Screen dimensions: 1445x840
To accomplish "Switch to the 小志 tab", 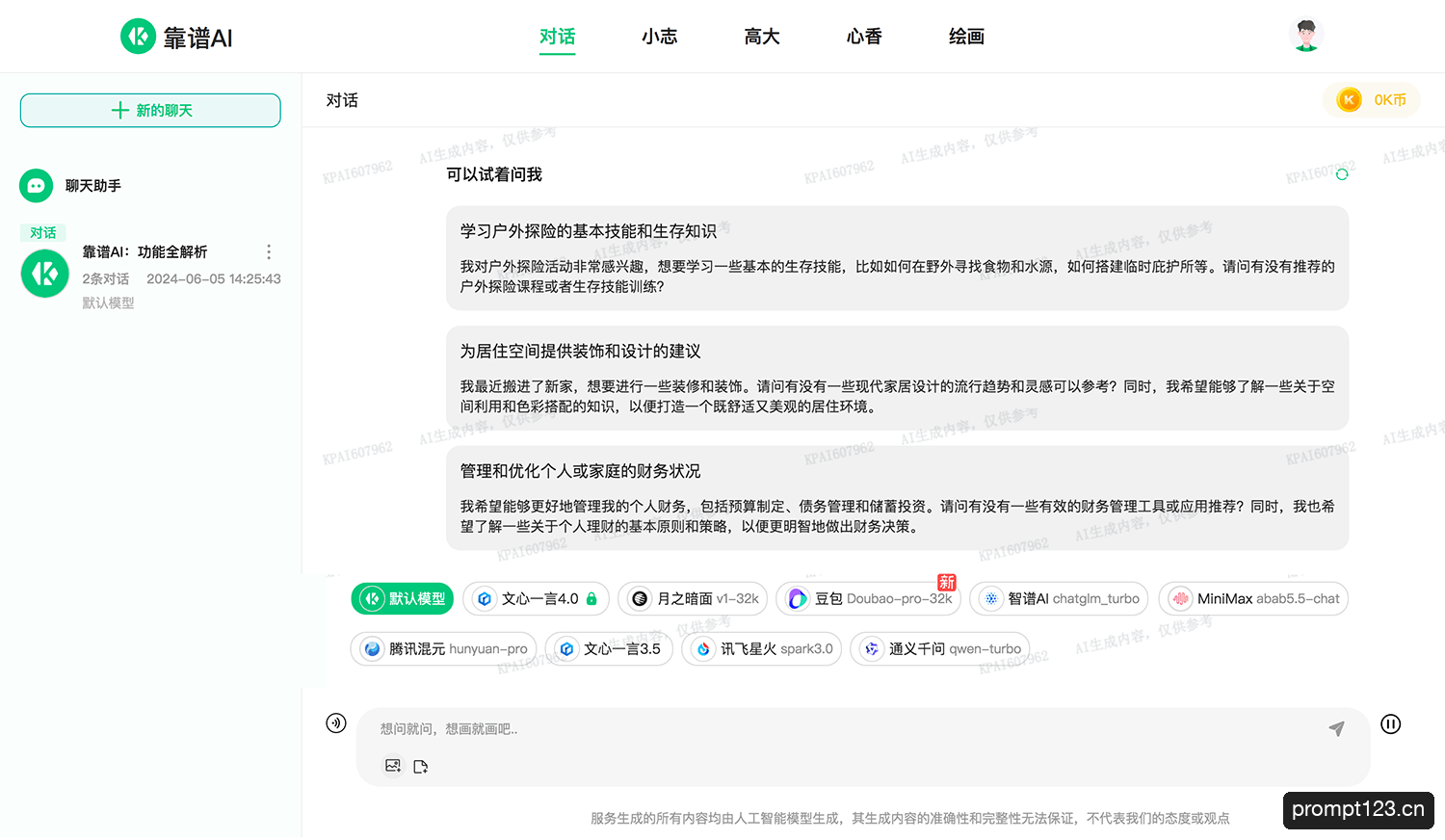I will click(660, 37).
